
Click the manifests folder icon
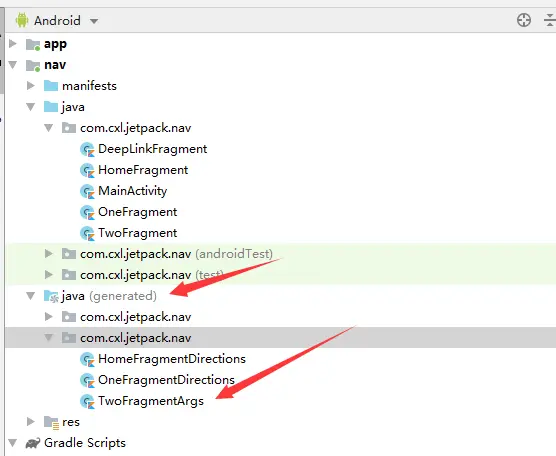point(51,86)
